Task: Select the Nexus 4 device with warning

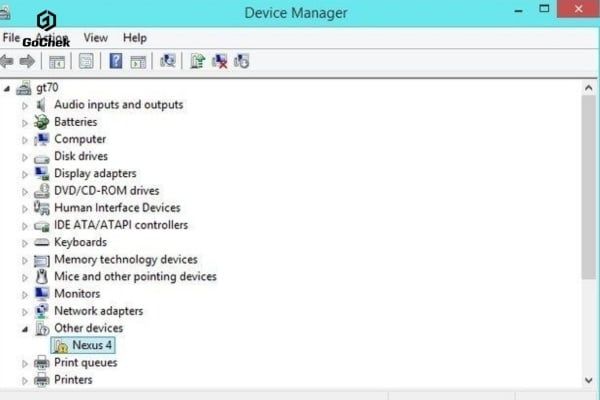Action: click(x=92, y=345)
